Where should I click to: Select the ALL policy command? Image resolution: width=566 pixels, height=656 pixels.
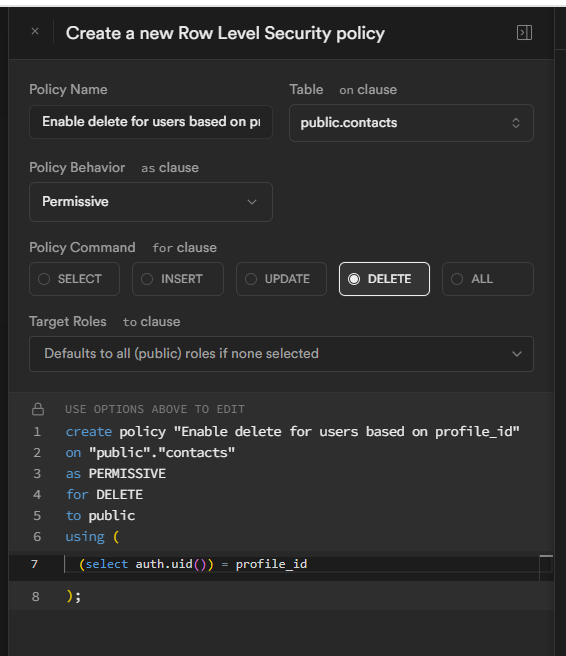(488, 279)
